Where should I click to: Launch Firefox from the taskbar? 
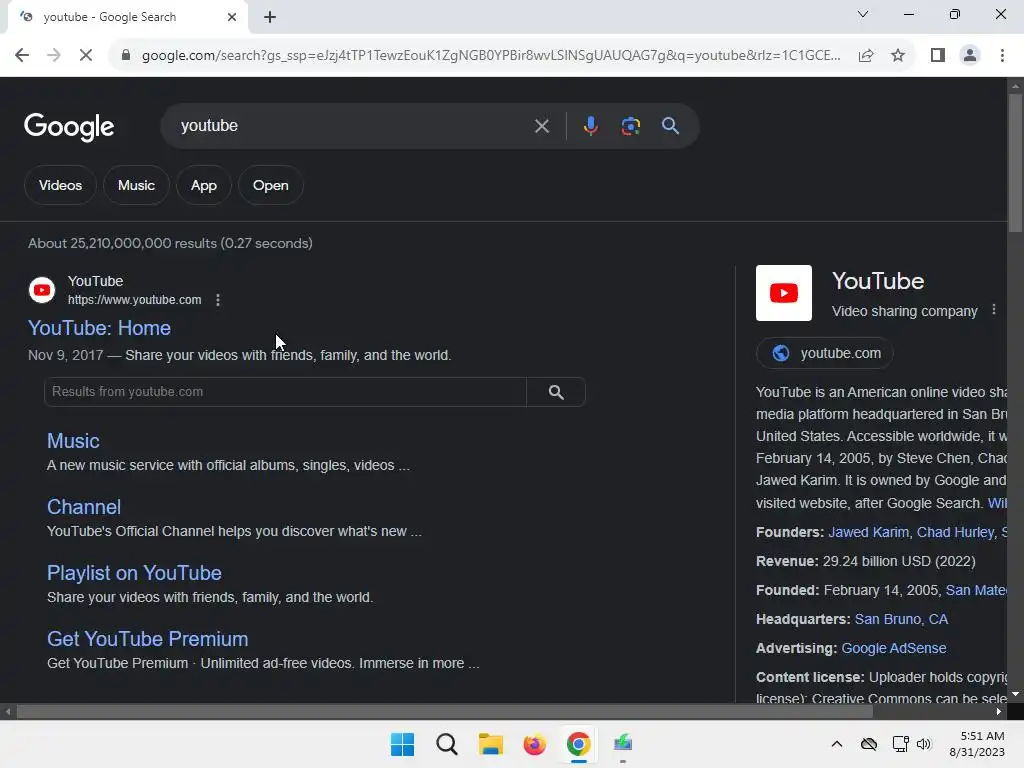coord(534,744)
